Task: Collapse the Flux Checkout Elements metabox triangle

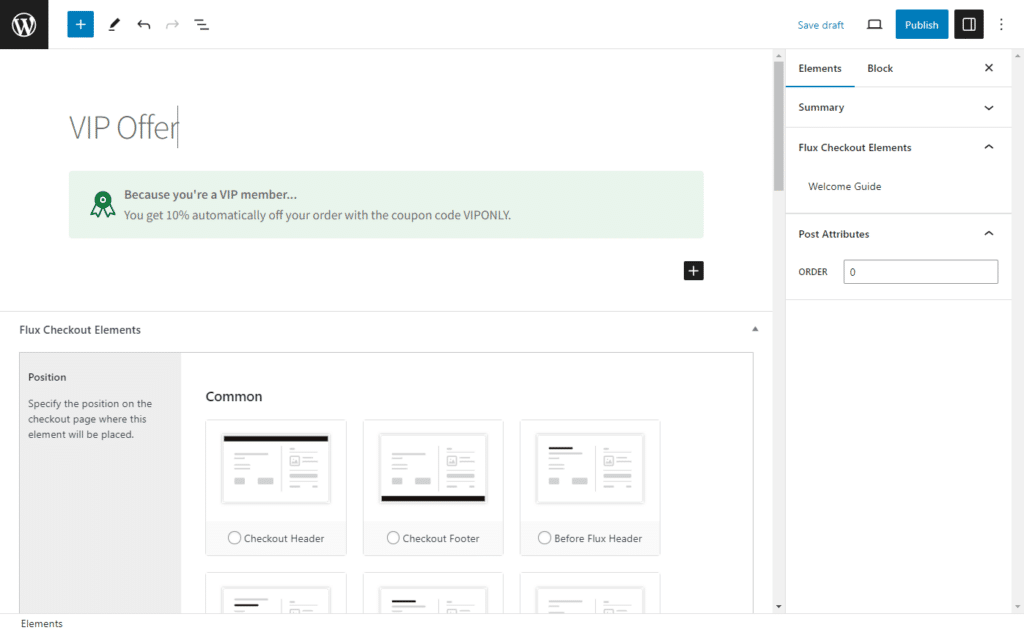Action: pyautogui.click(x=755, y=329)
